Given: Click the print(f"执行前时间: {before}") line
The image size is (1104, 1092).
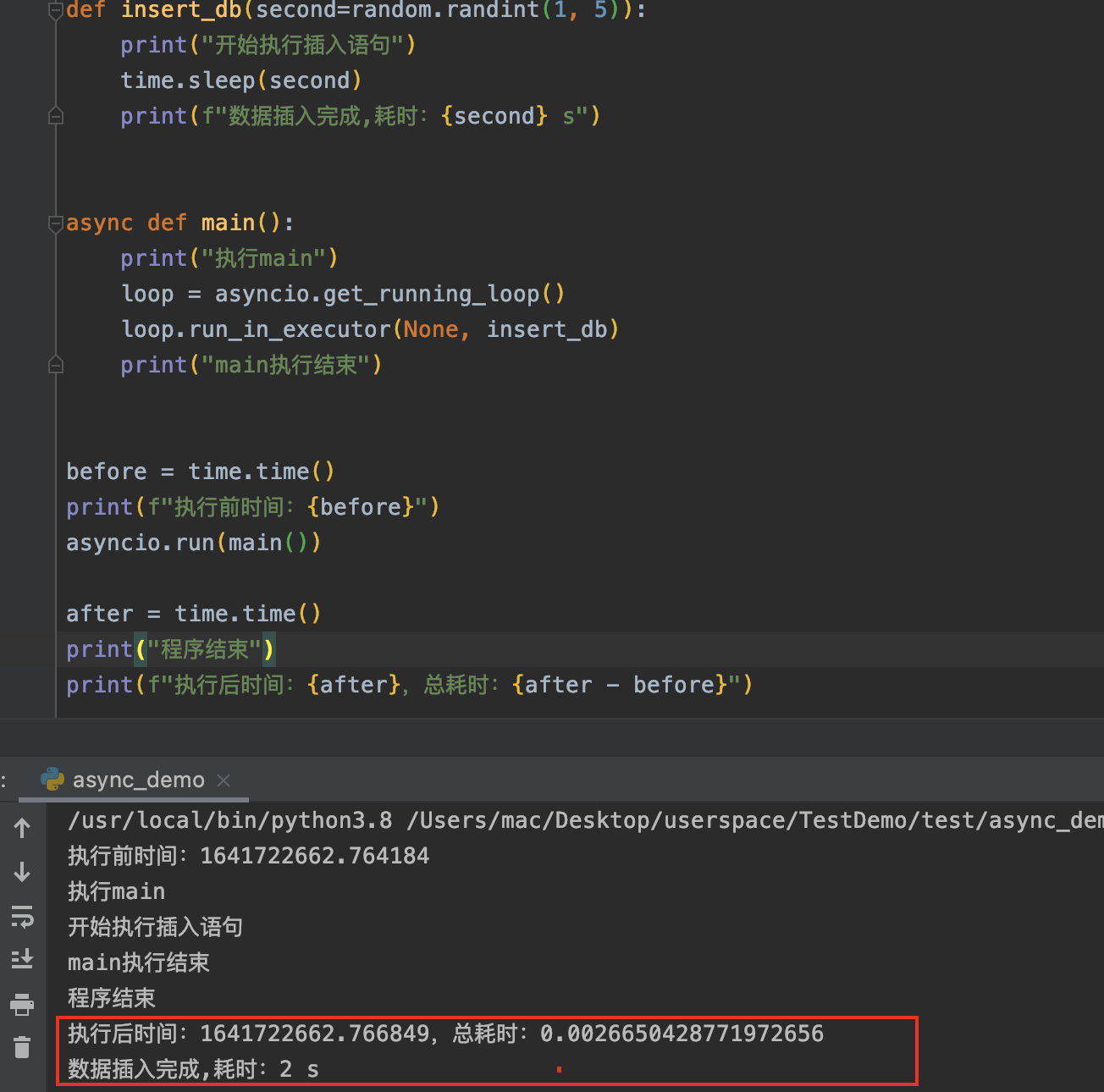Looking at the screenshot, I should (x=253, y=507).
